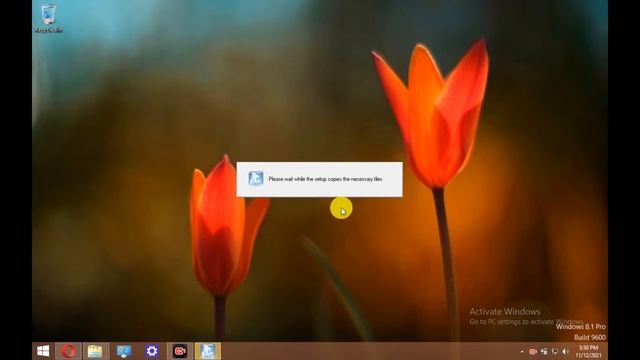Screen dimensions: 640x360
Task: Launch Opera browser from the taskbar
Action: point(68,351)
